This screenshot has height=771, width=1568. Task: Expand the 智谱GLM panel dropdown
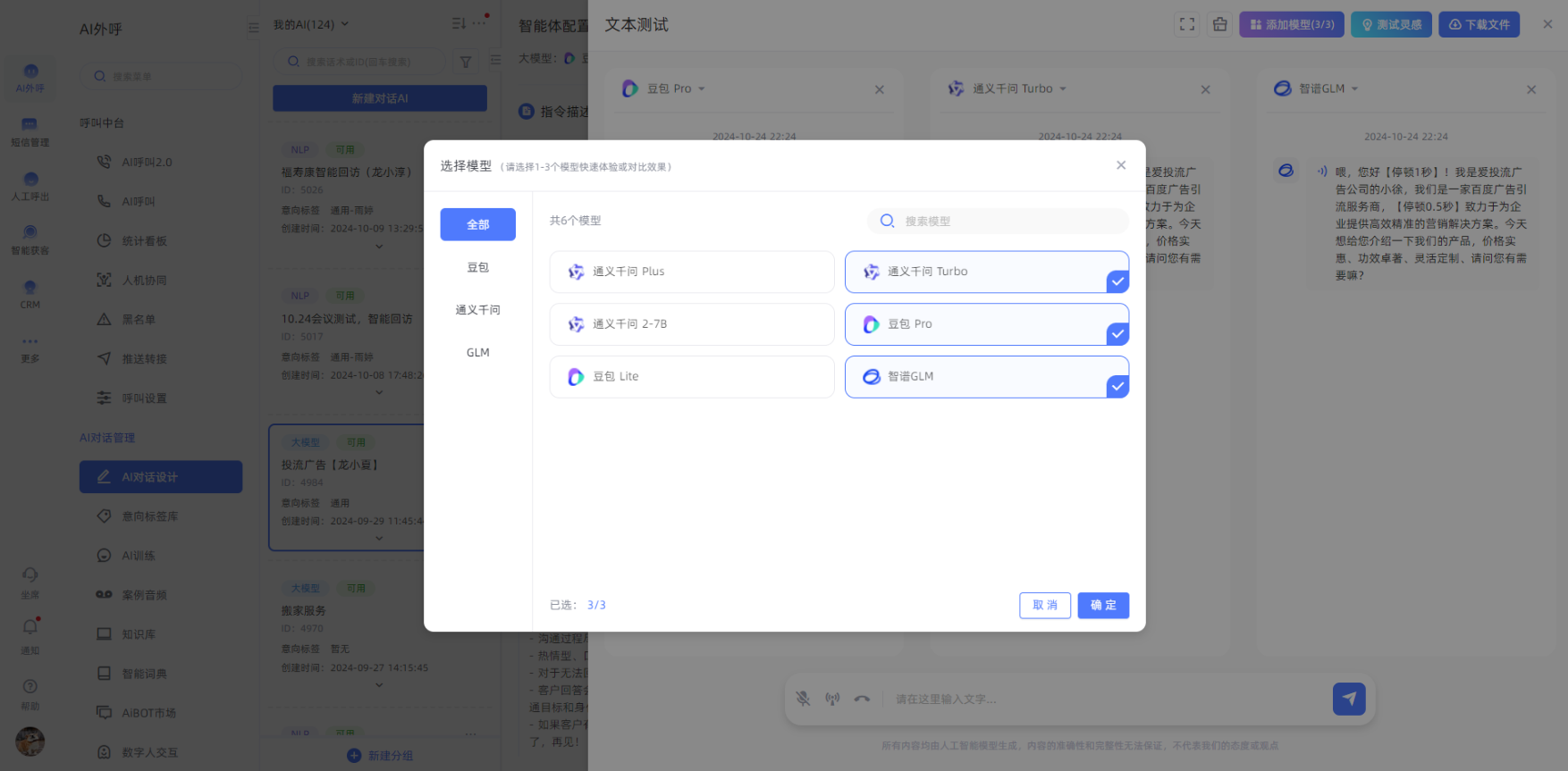tap(1328, 88)
